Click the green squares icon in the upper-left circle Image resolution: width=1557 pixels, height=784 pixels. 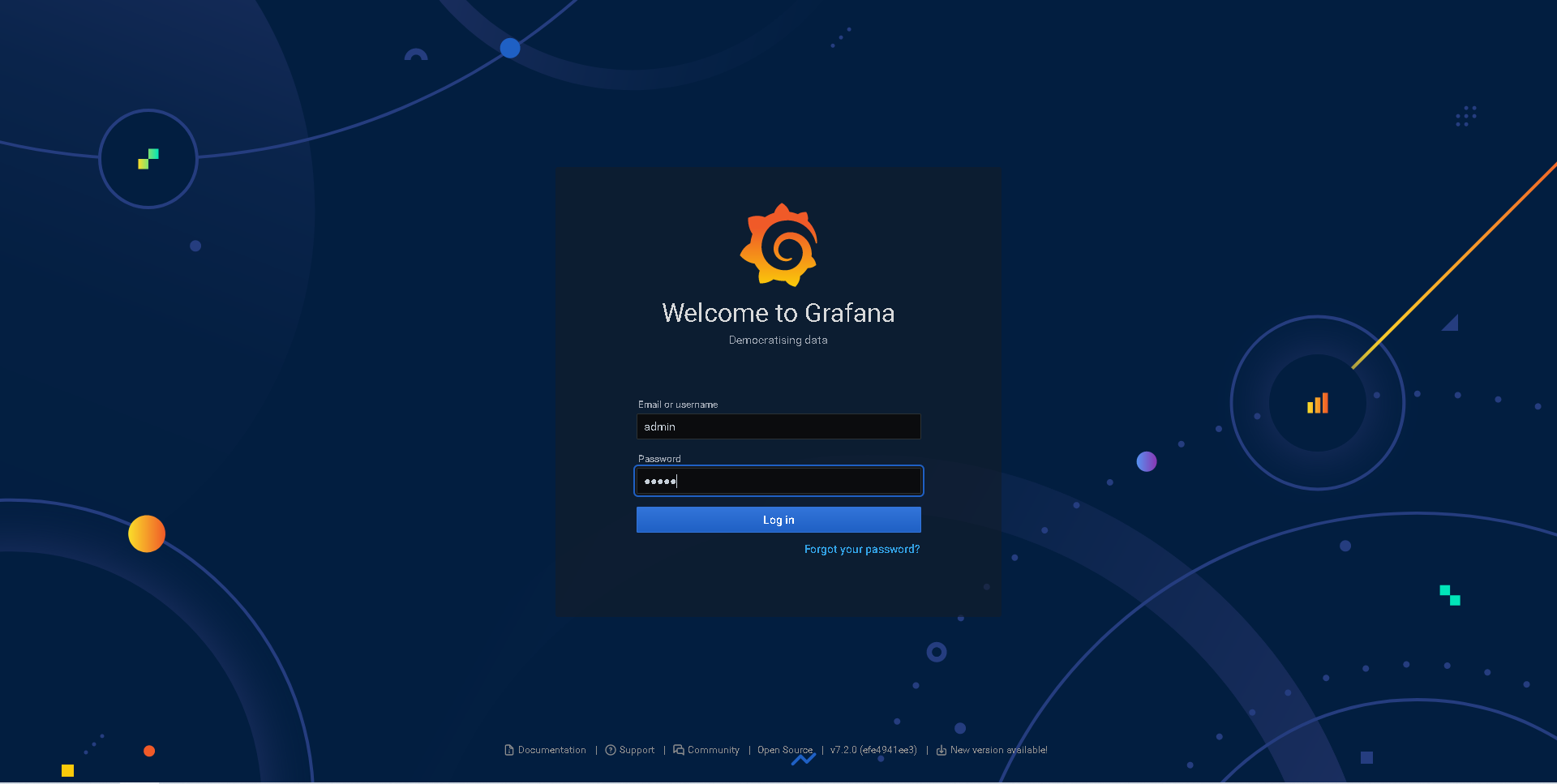tap(148, 158)
